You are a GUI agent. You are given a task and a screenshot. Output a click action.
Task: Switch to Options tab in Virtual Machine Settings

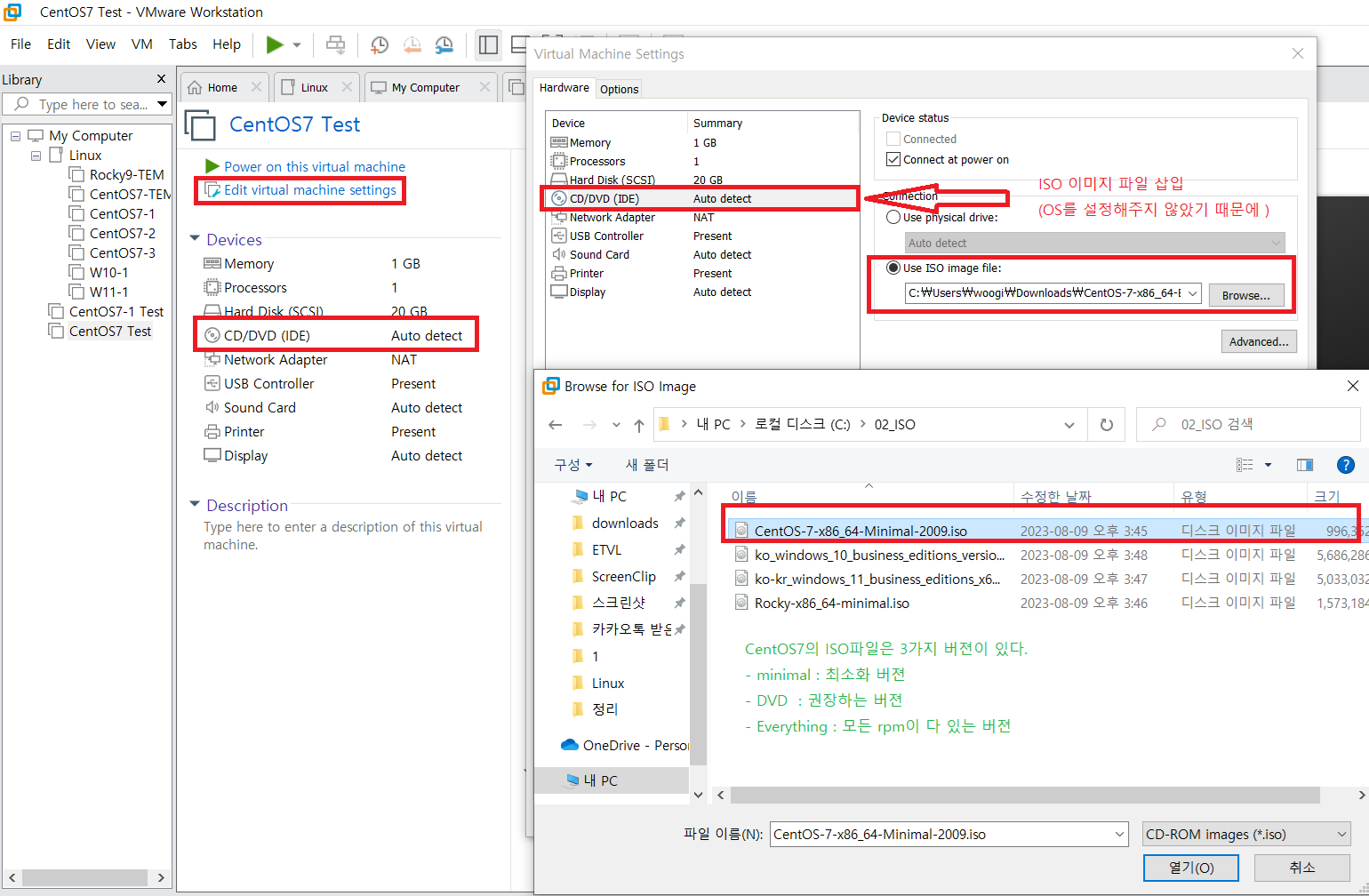pyautogui.click(x=619, y=89)
